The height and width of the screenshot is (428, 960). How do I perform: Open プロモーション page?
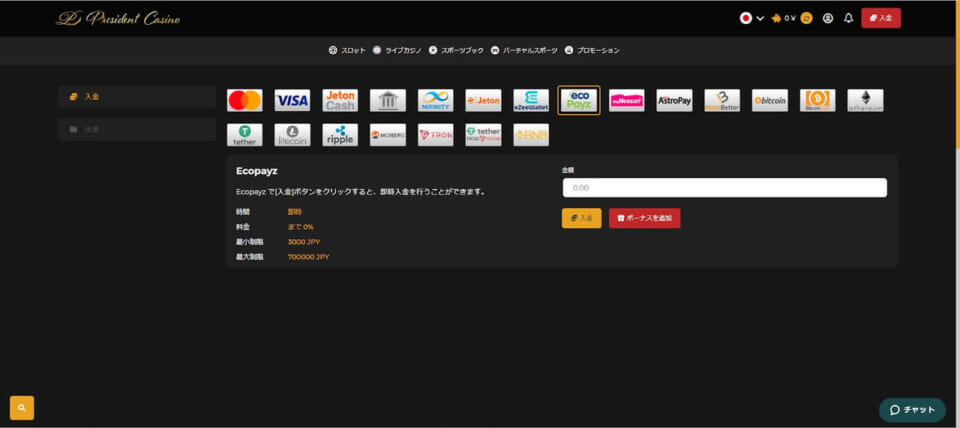(x=592, y=51)
